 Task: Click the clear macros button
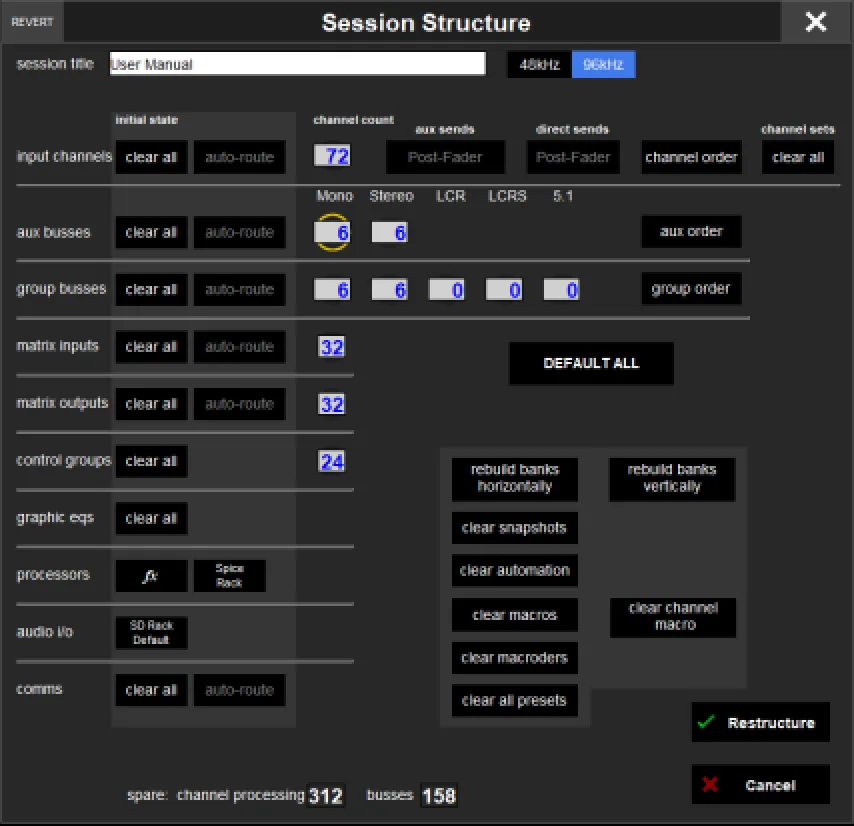515,615
